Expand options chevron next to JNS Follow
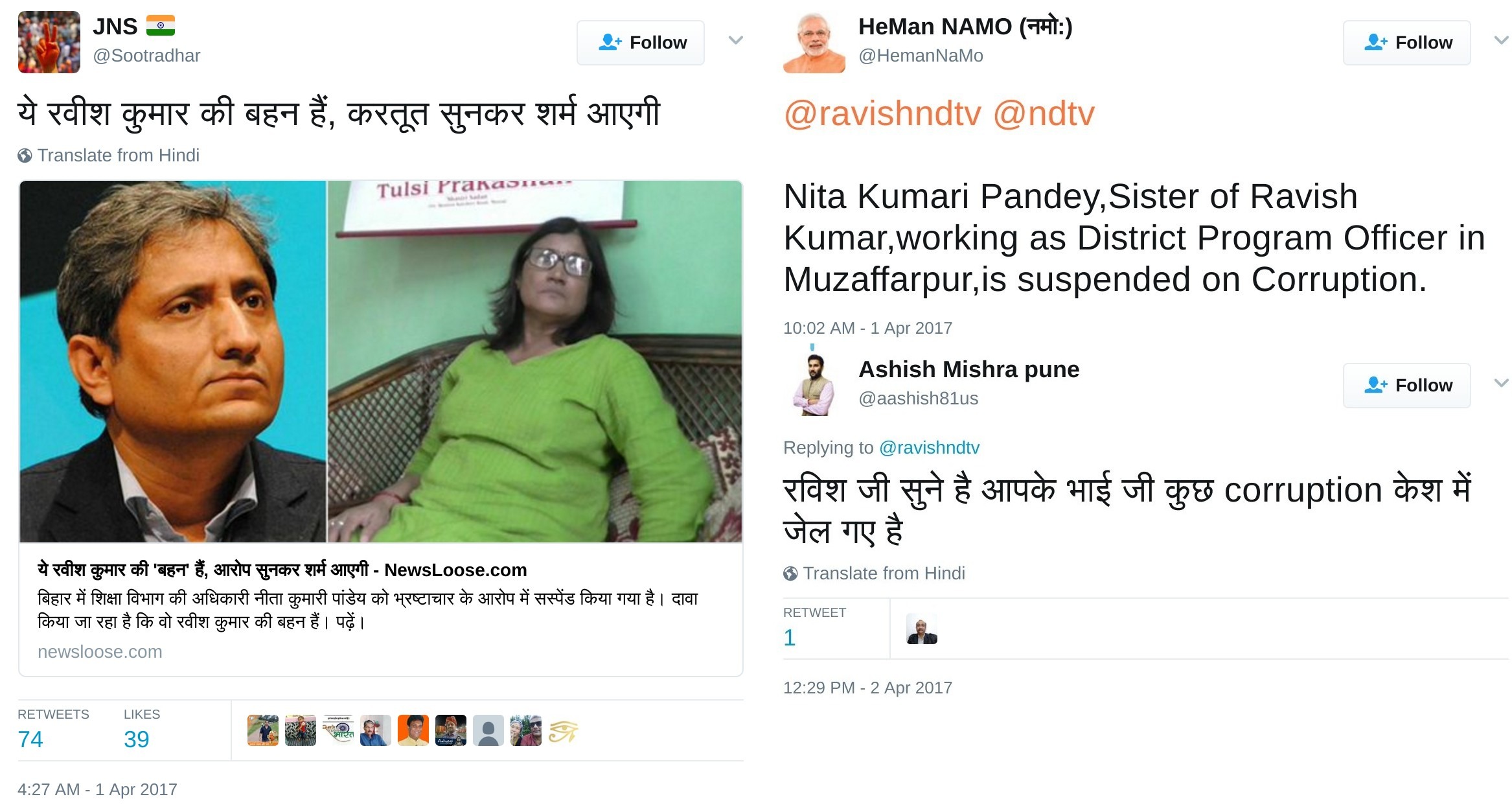The height and width of the screenshot is (812, 1512). click(735, 40)
